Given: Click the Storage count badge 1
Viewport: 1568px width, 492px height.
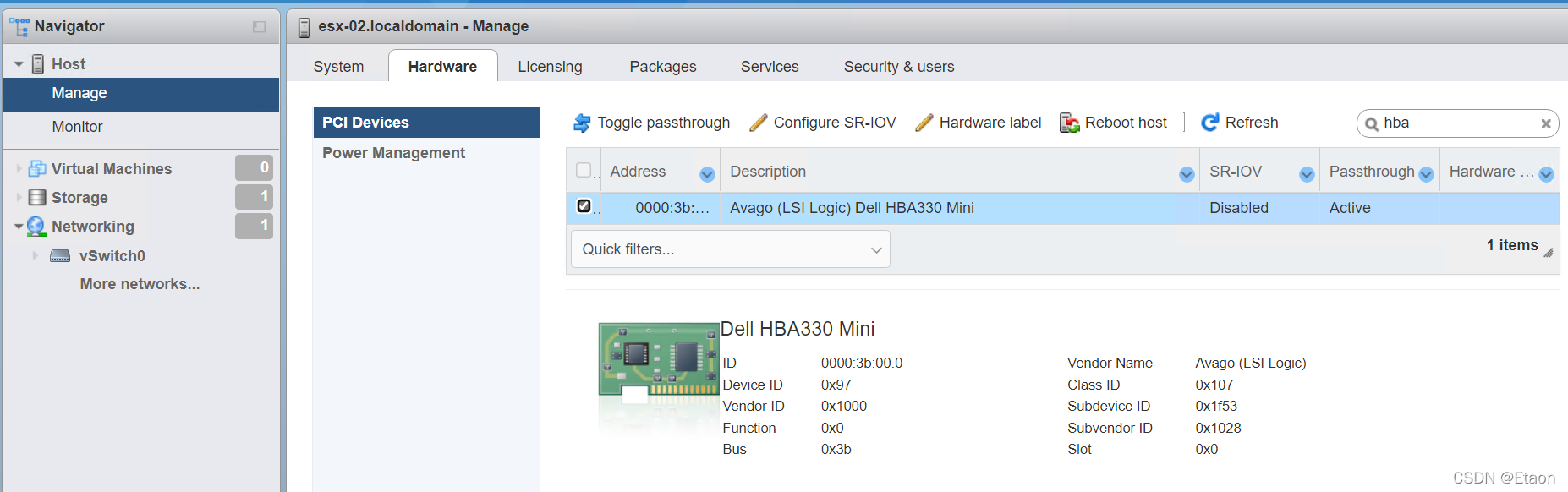Looking at the screenshot, I should pos(254,196).
